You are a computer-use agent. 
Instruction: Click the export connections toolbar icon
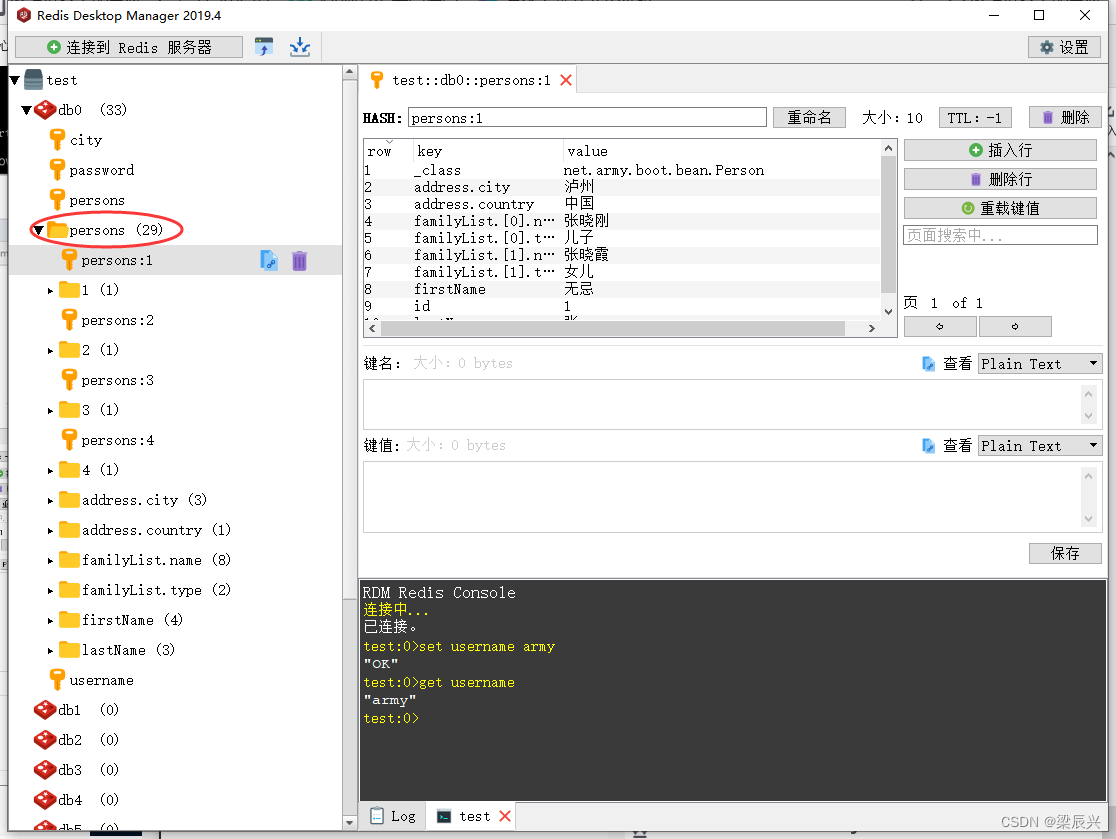pyautogui.click(x=264, y=47)
